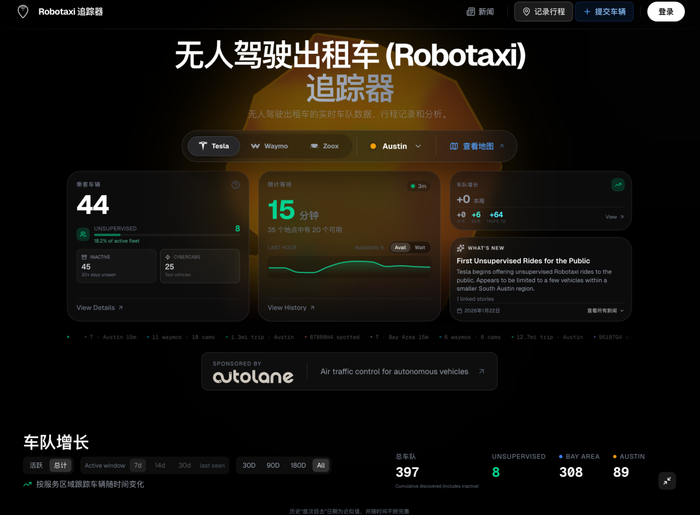
Task: Click the Austin 89 stat
Action: pos(629,466)
